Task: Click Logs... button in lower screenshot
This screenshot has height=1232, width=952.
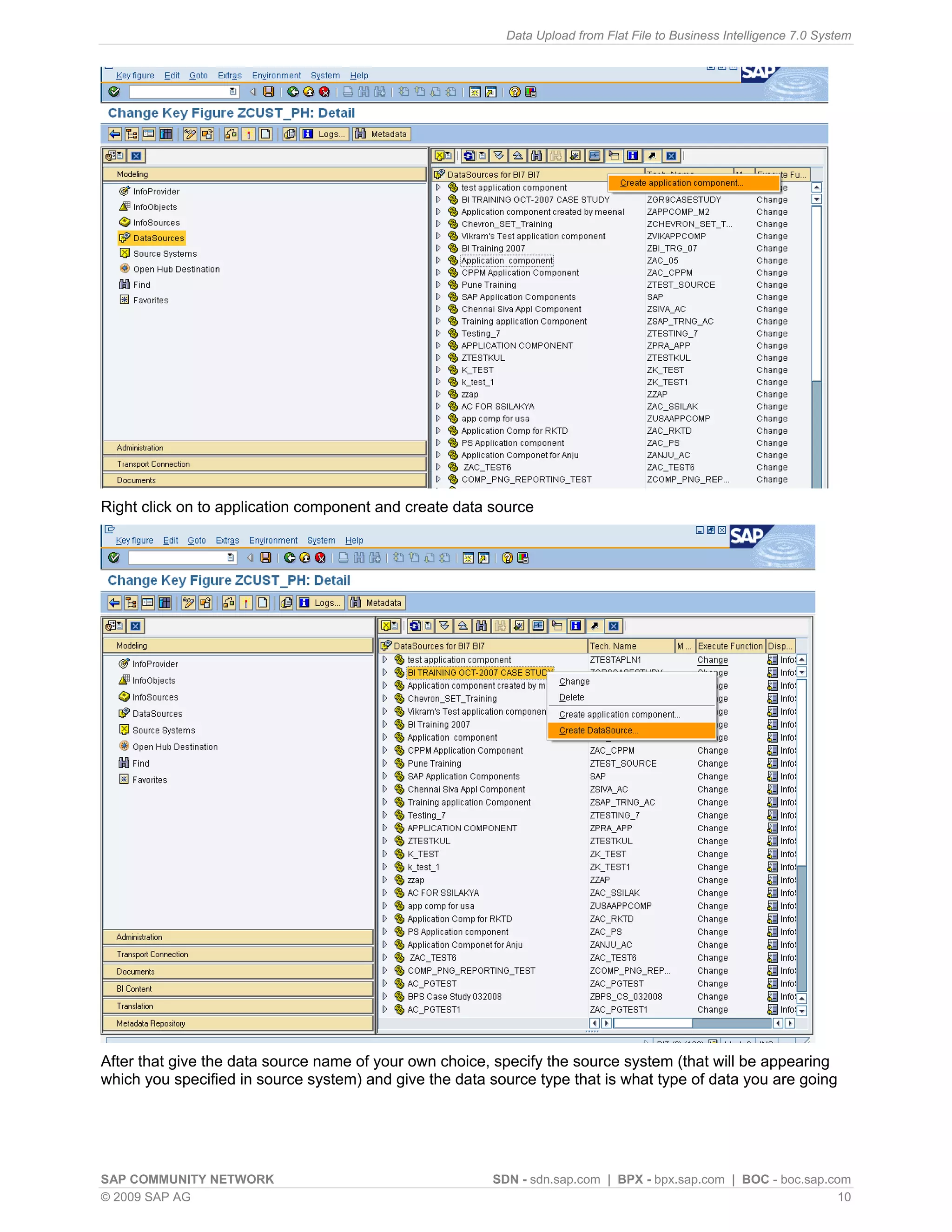Action: [x=320, y=603]
